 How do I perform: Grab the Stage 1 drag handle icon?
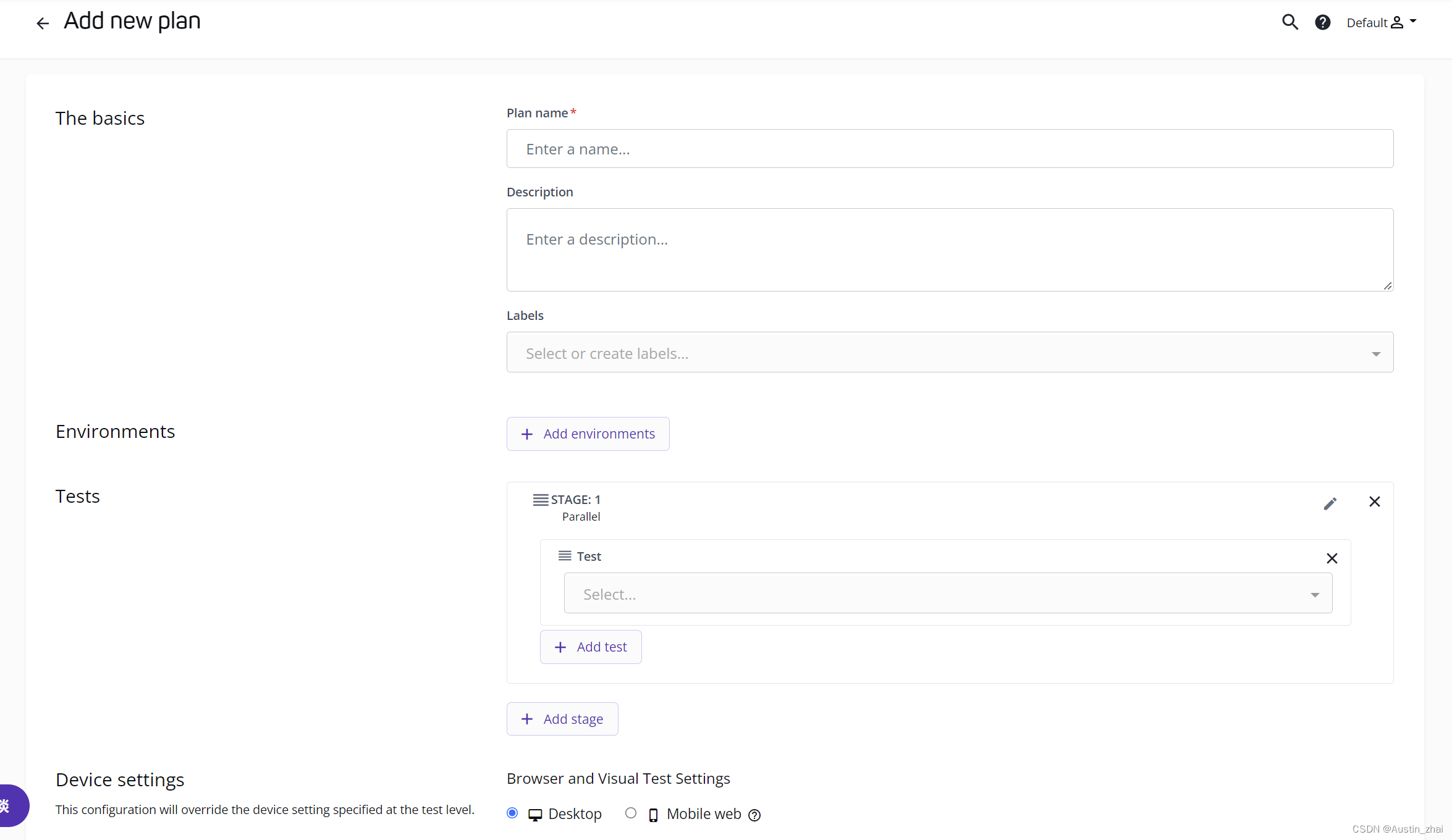pyautogui.click(x=541, y=500)
